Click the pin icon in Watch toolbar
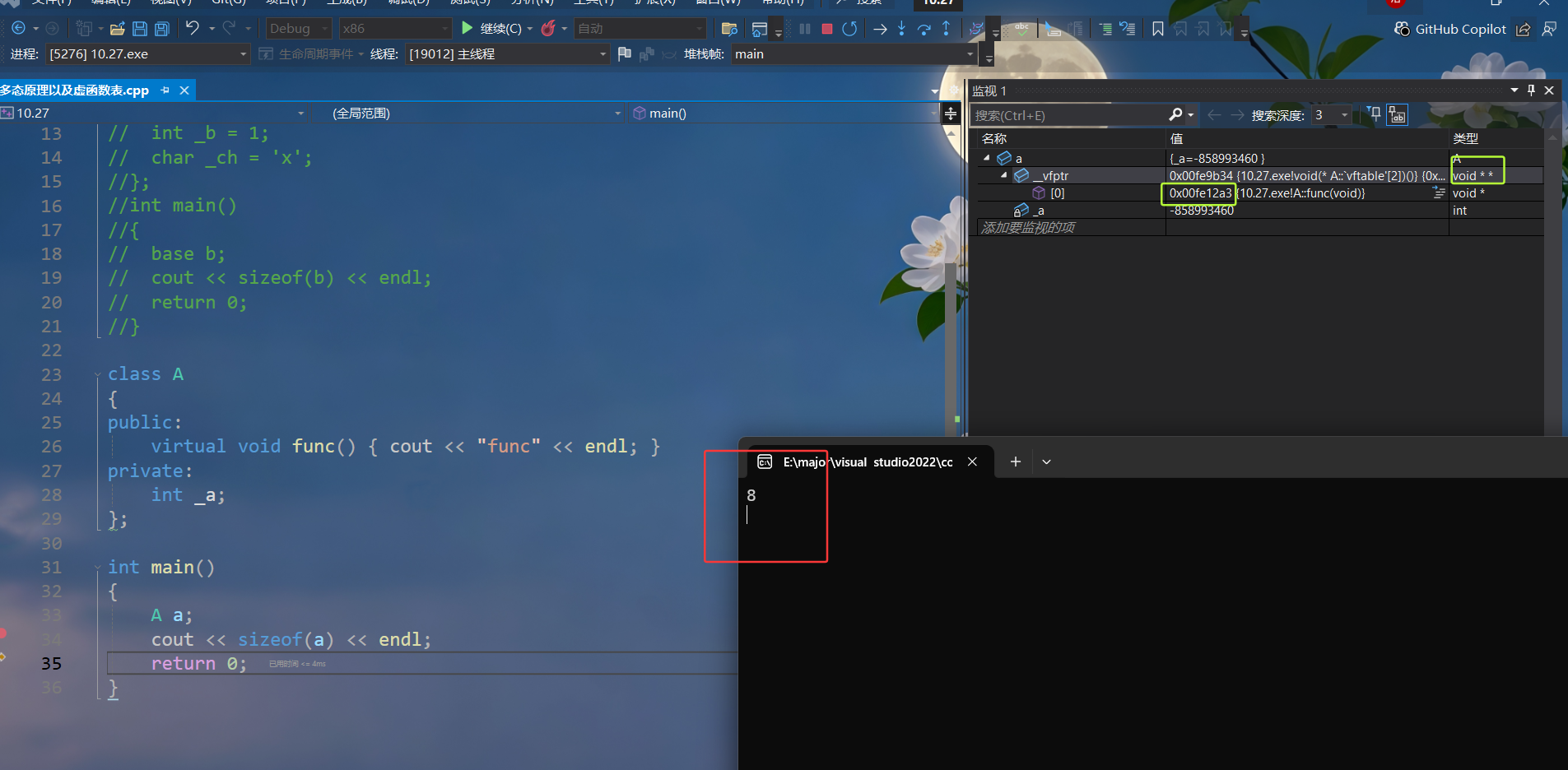 pyautogui.click(x=1374, y=114)
